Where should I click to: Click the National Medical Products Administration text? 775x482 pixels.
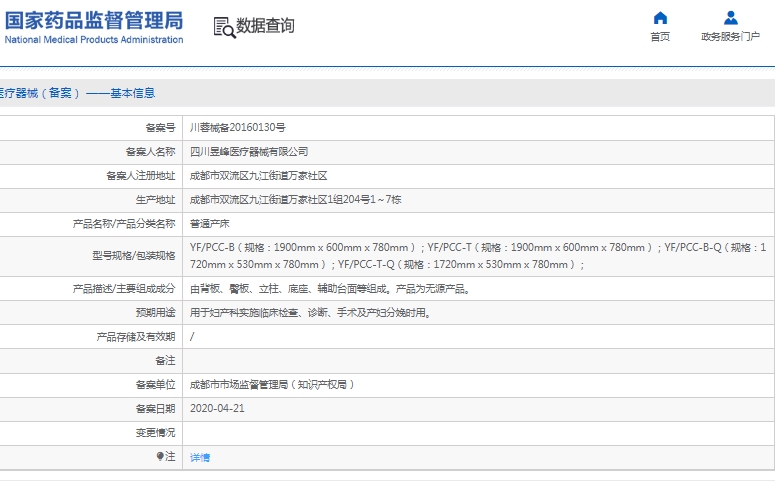click(x=94, y=40)
